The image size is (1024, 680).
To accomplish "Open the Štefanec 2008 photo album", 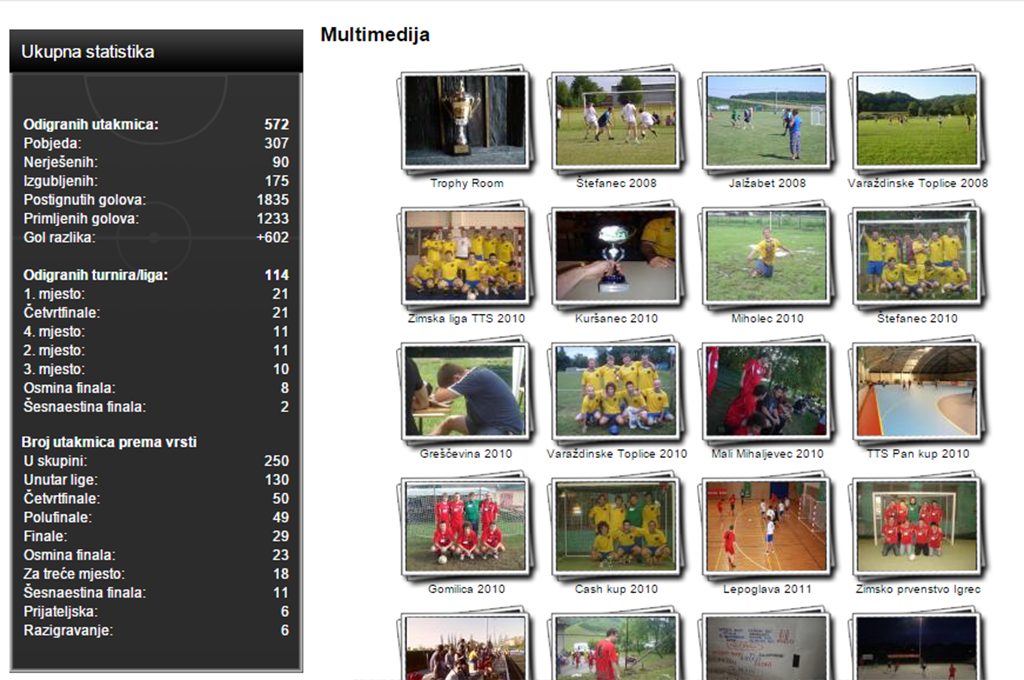I will (x=615, y=120).
